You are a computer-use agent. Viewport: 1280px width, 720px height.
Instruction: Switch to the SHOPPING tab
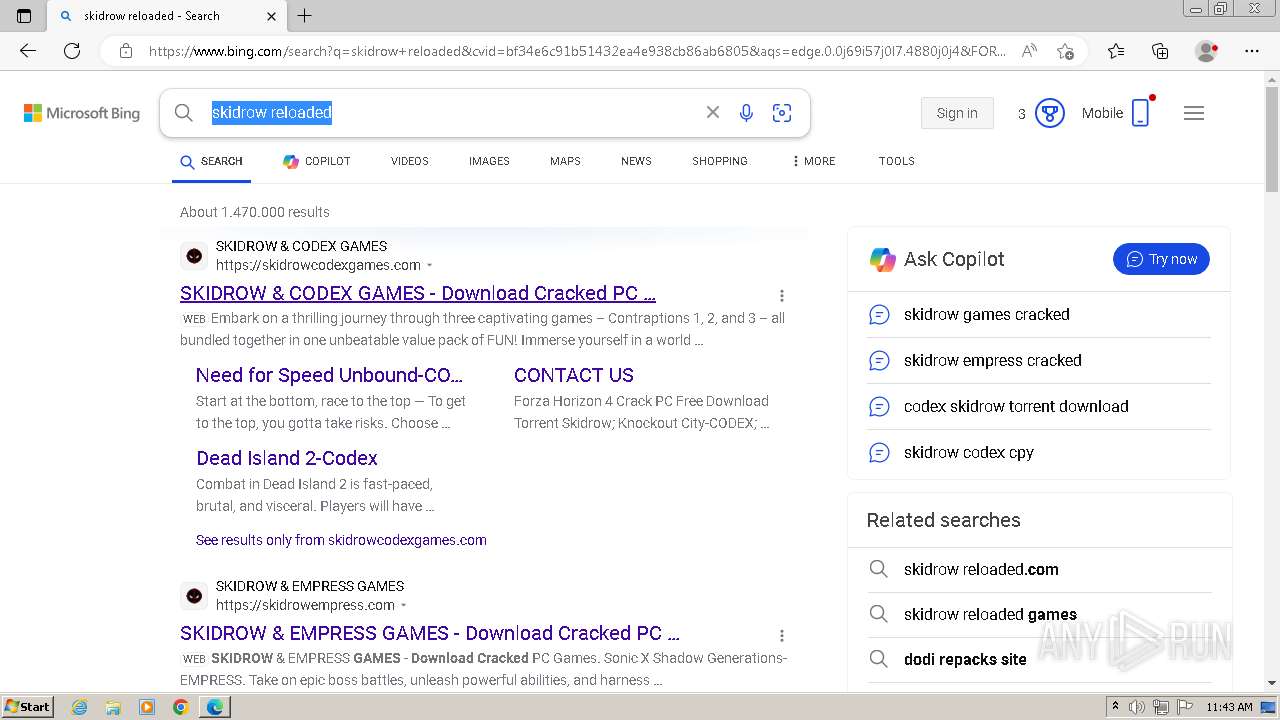720,161
